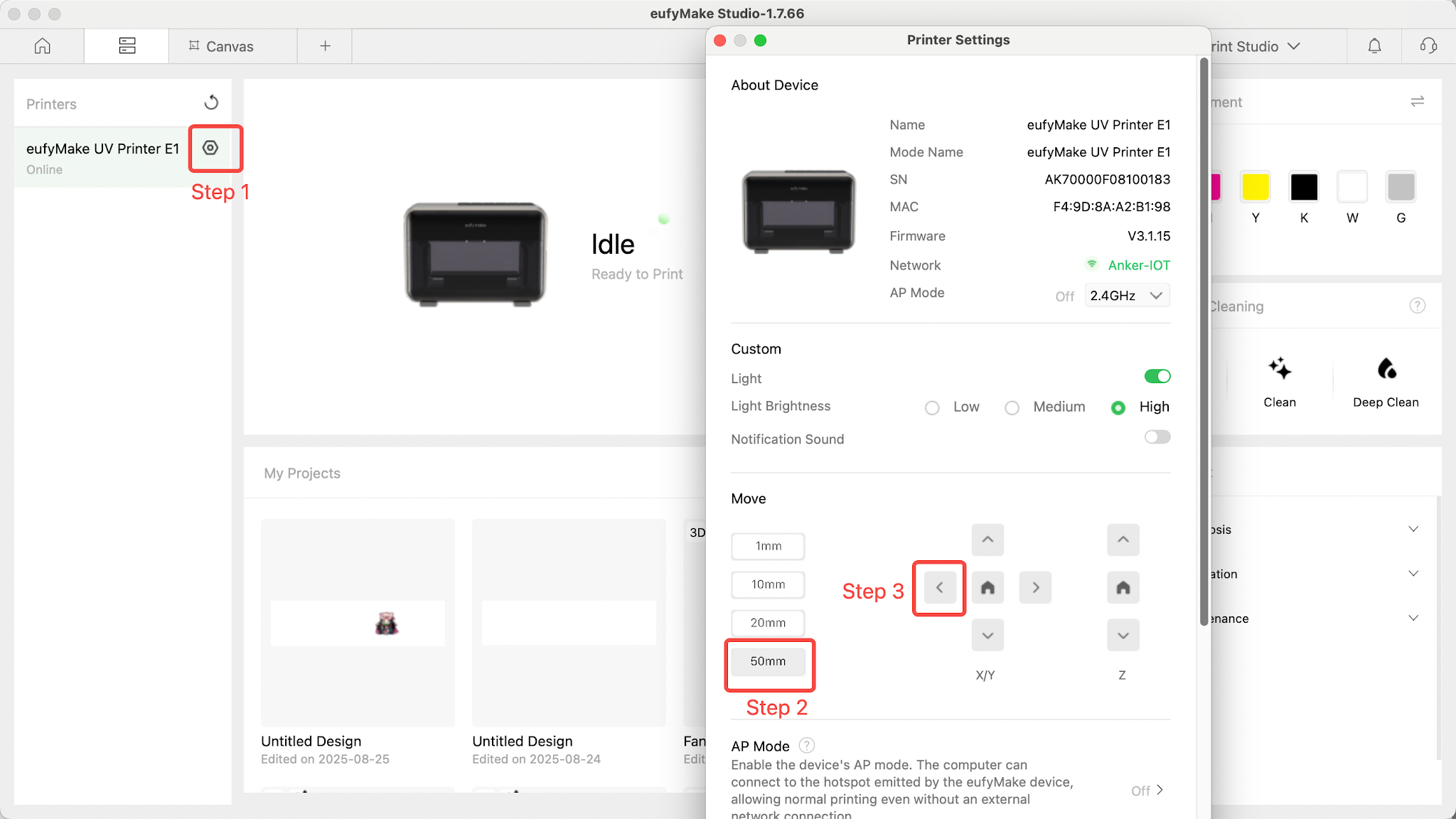This screenshot has height=819, width=1456.
Task: Move X/Y axis left arrow
Action: pyautogui.click(x=940, y=587)
